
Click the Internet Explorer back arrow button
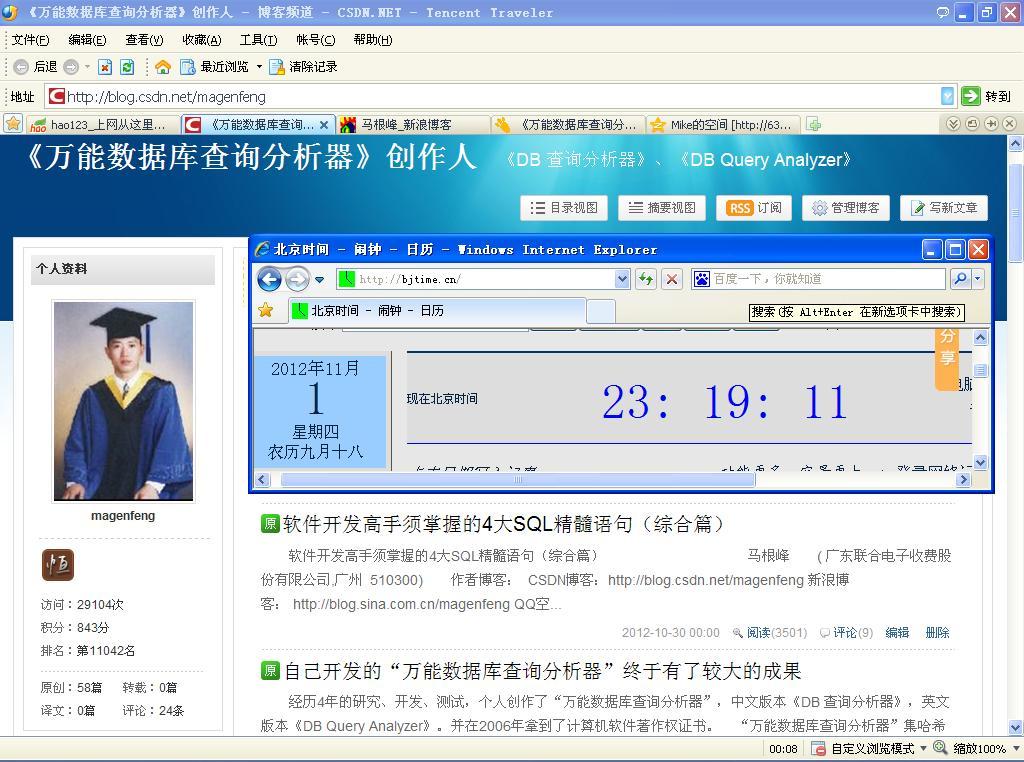[x=269, y=279]
